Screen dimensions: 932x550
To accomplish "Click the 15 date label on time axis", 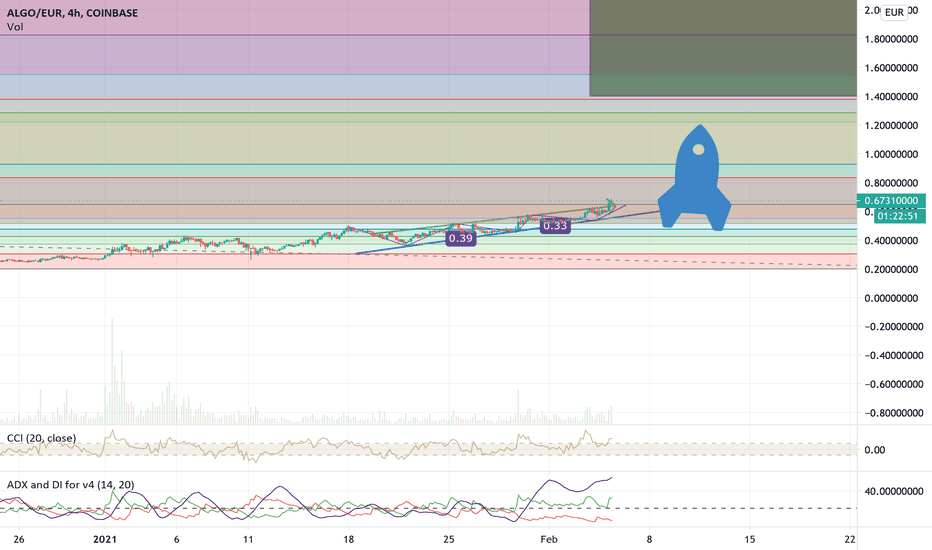I will coord(750,539).
